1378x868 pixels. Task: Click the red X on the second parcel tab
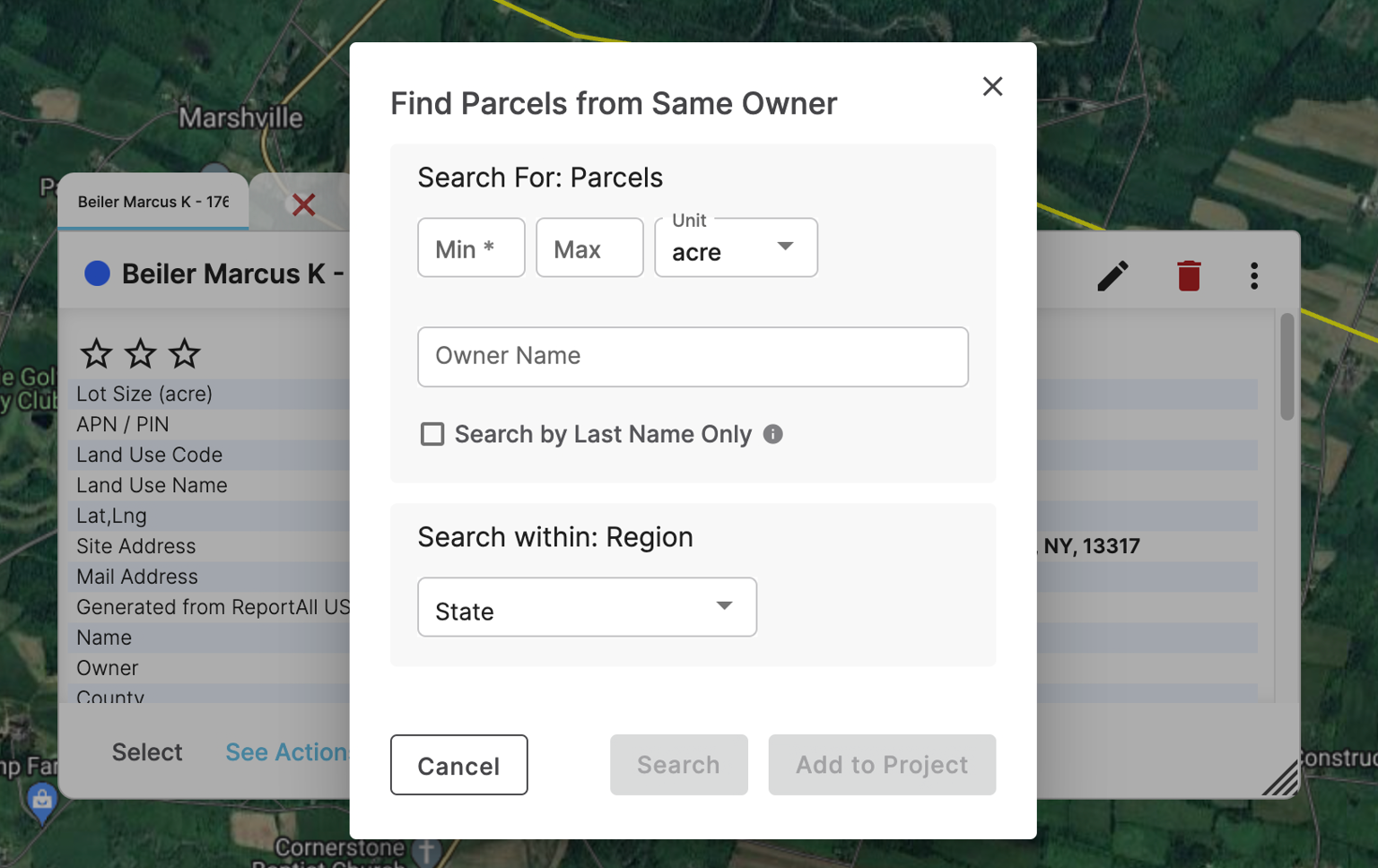(304, 204)
